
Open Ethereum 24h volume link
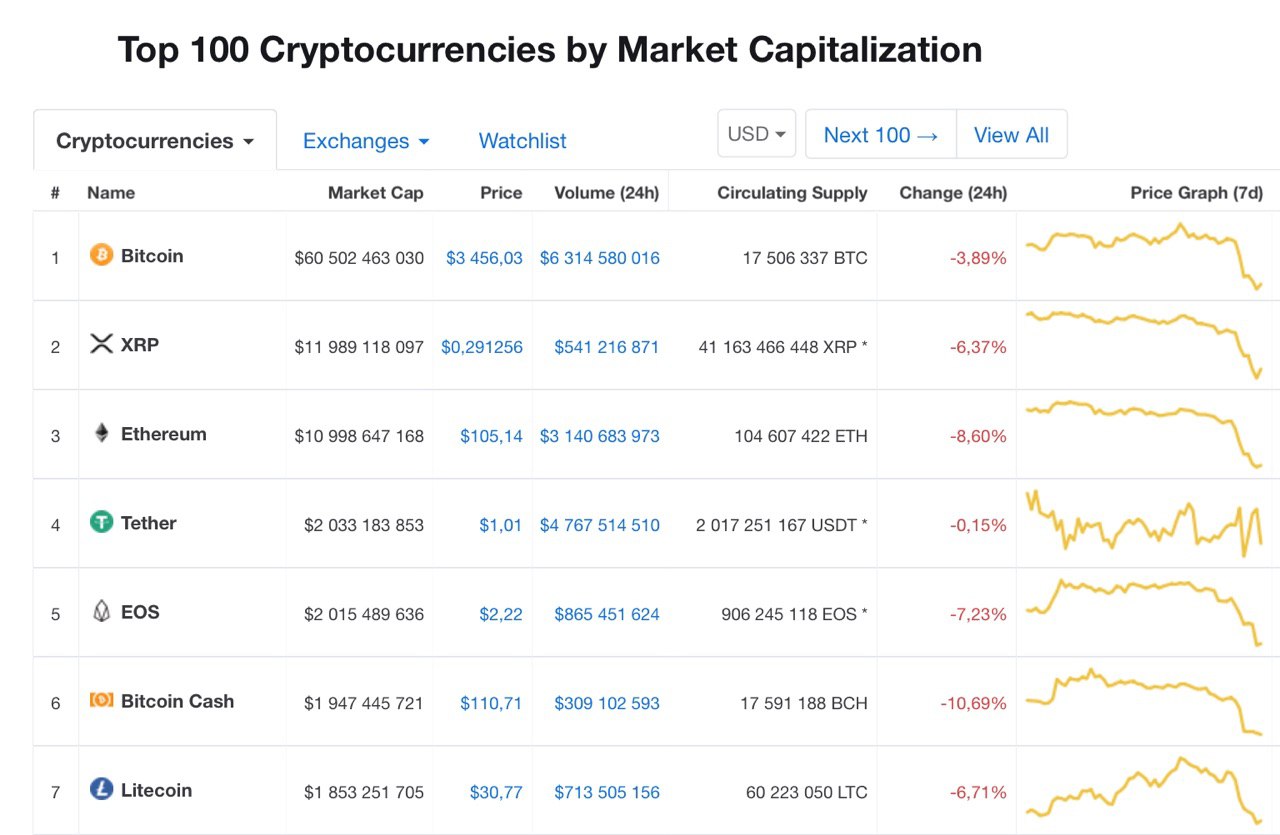pyautogui.click(x=599, y=436)
